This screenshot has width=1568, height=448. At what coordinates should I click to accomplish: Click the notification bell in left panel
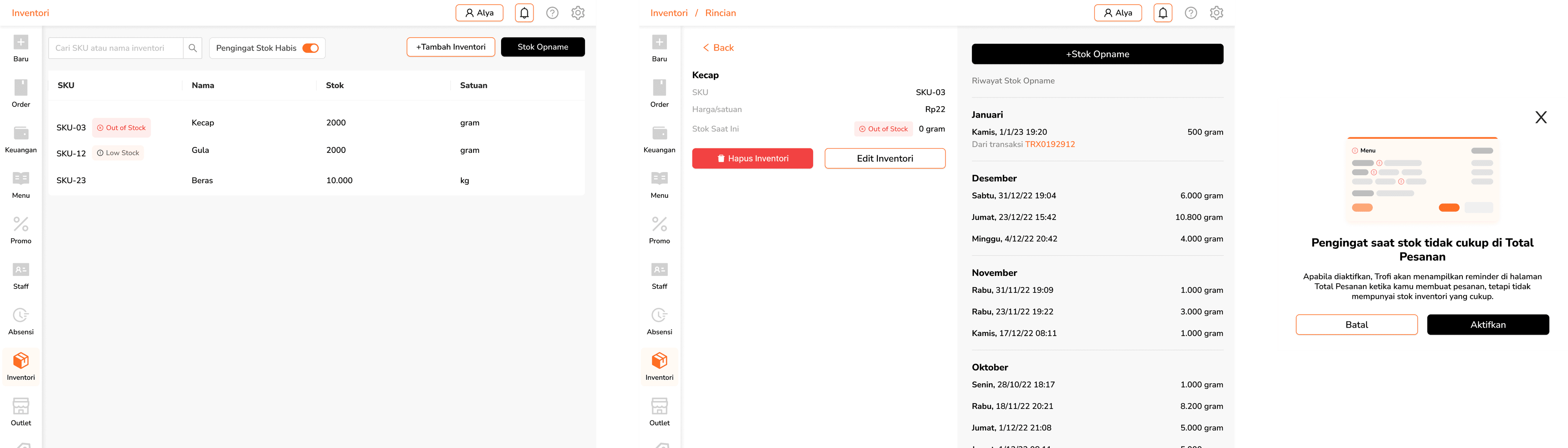[524, 13]
